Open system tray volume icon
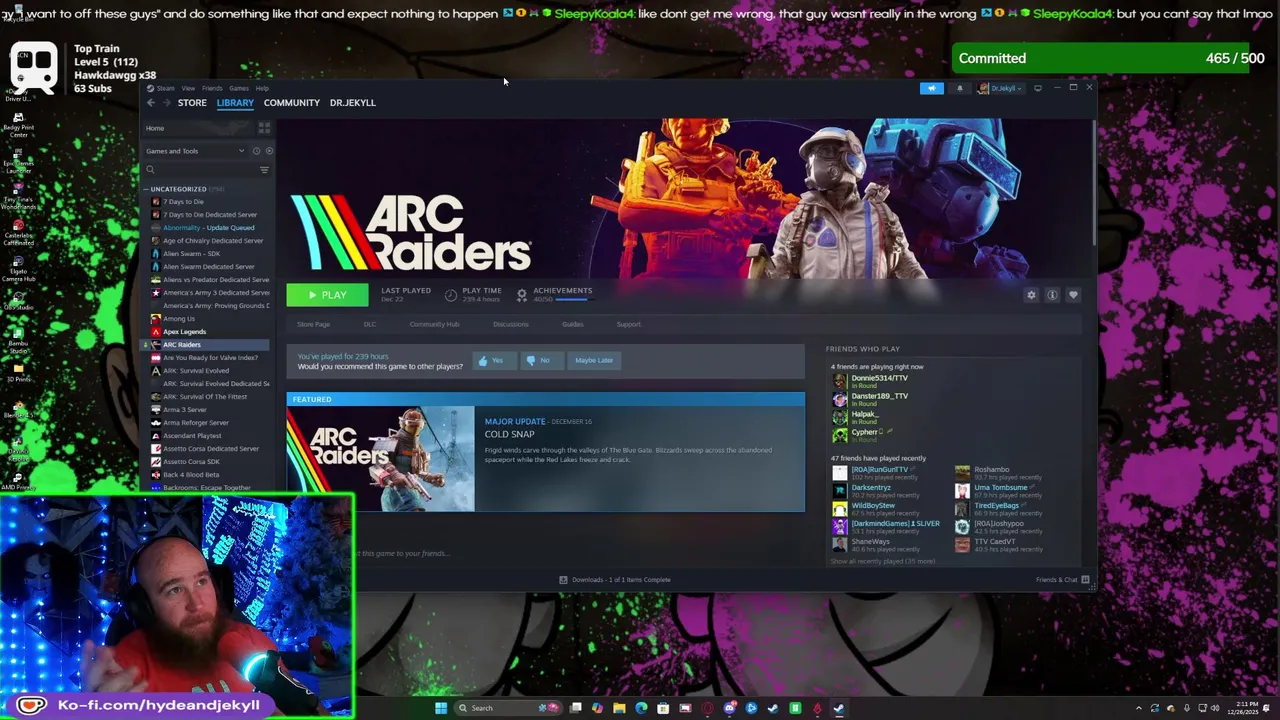 pyautogui.click(x=1216, y=708)
